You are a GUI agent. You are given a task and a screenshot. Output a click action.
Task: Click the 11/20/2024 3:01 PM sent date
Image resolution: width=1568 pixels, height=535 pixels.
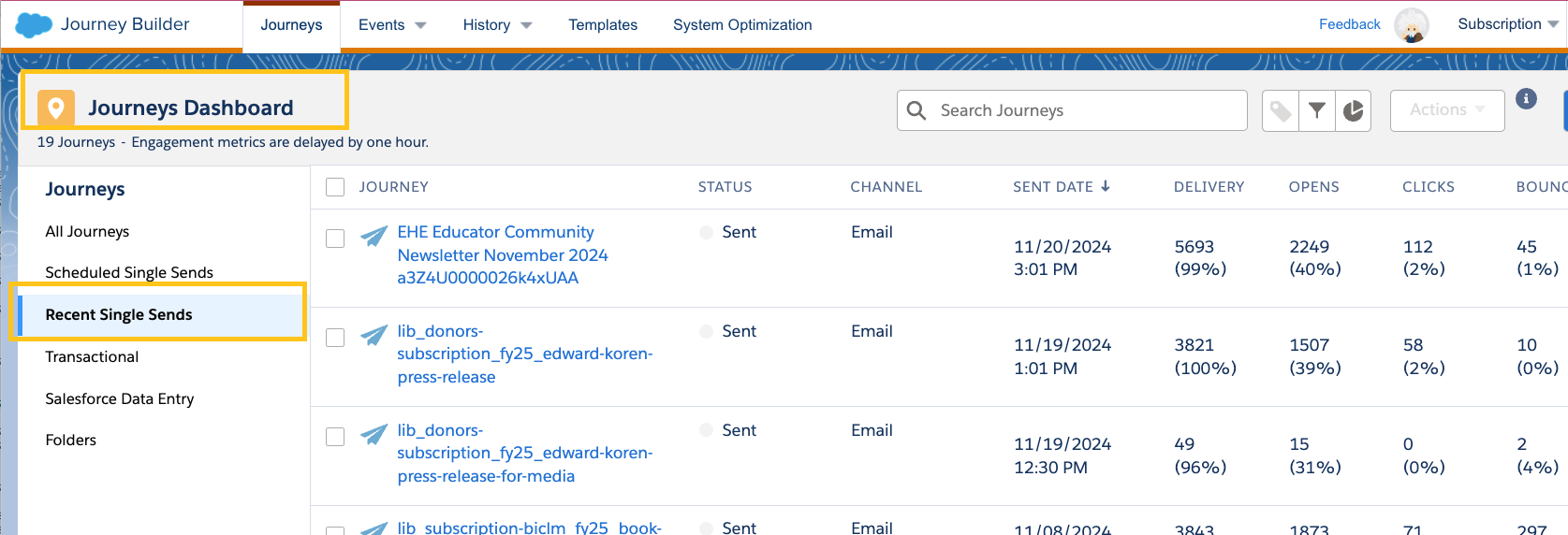coord(1062,258)
